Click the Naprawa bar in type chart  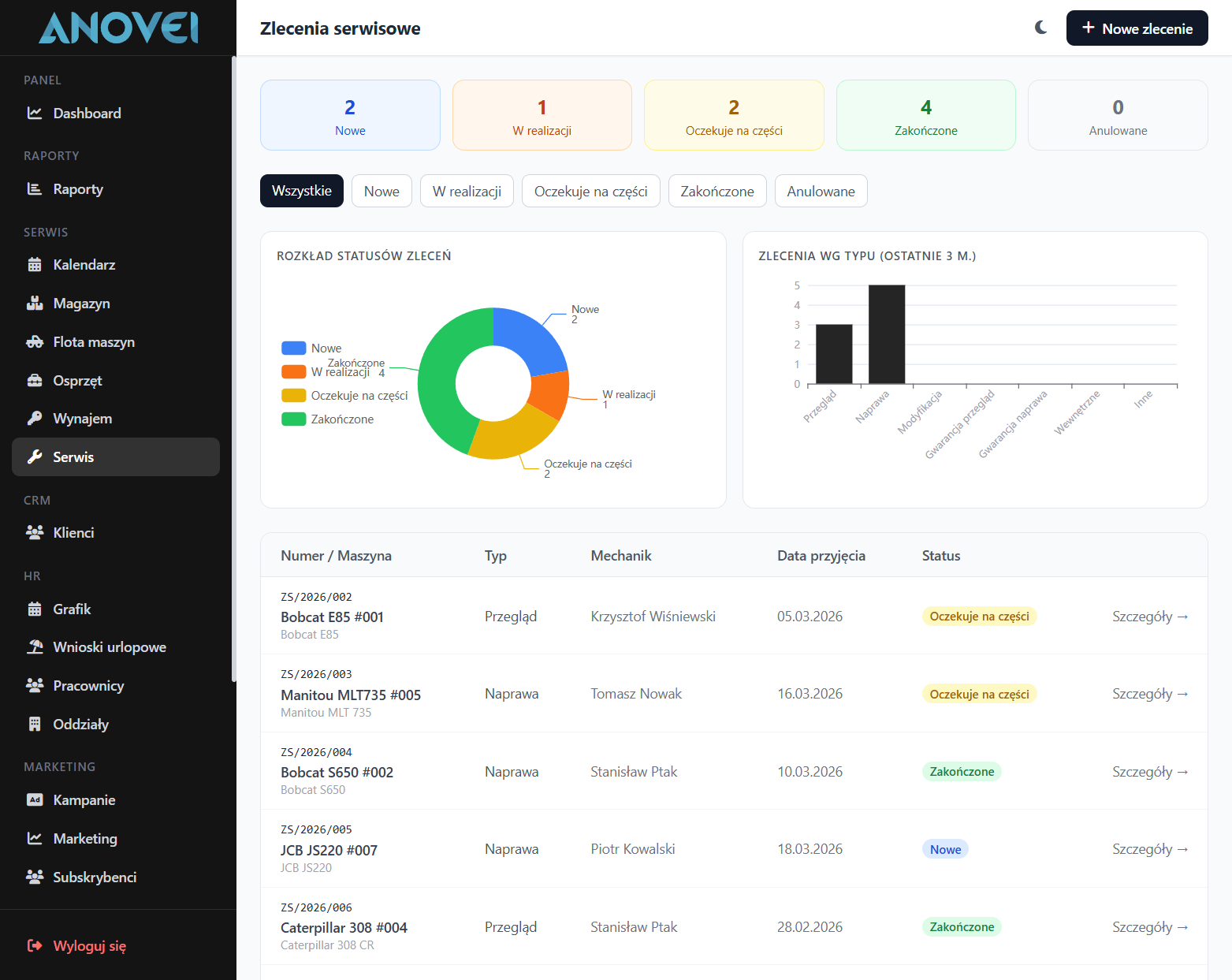click(x=886, y=334)
